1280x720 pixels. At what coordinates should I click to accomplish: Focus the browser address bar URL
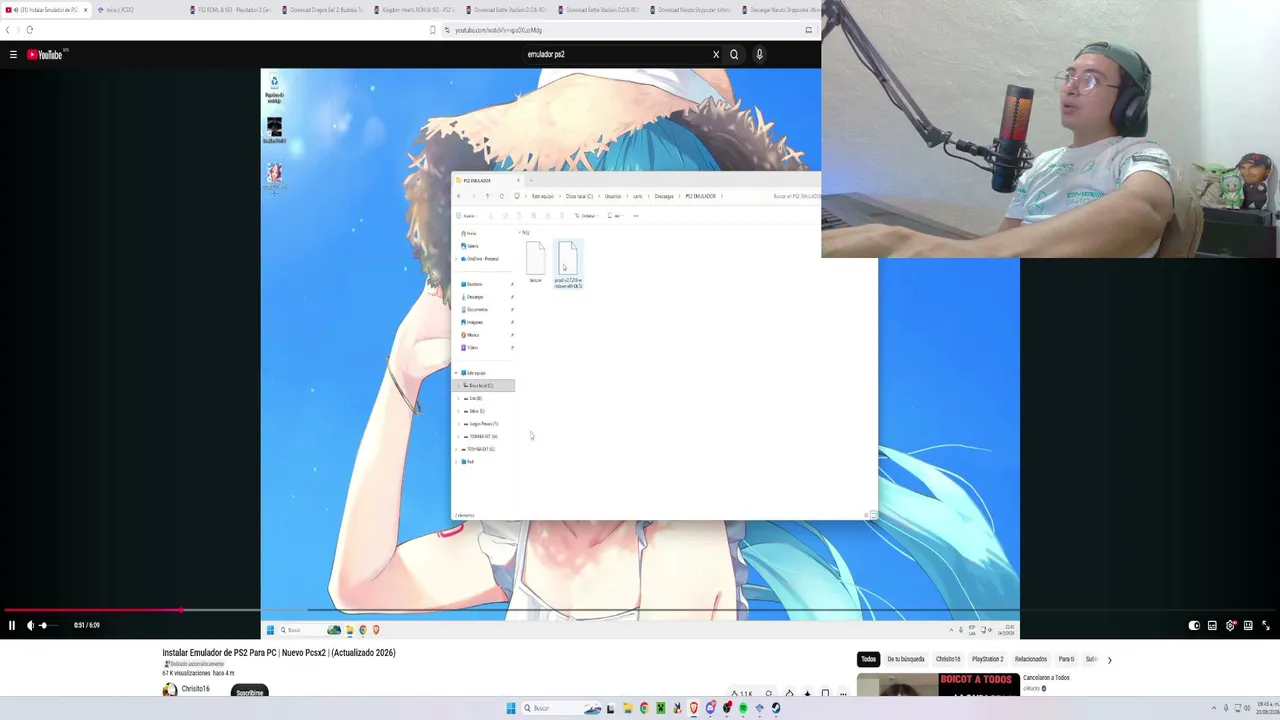coord(498,30)
